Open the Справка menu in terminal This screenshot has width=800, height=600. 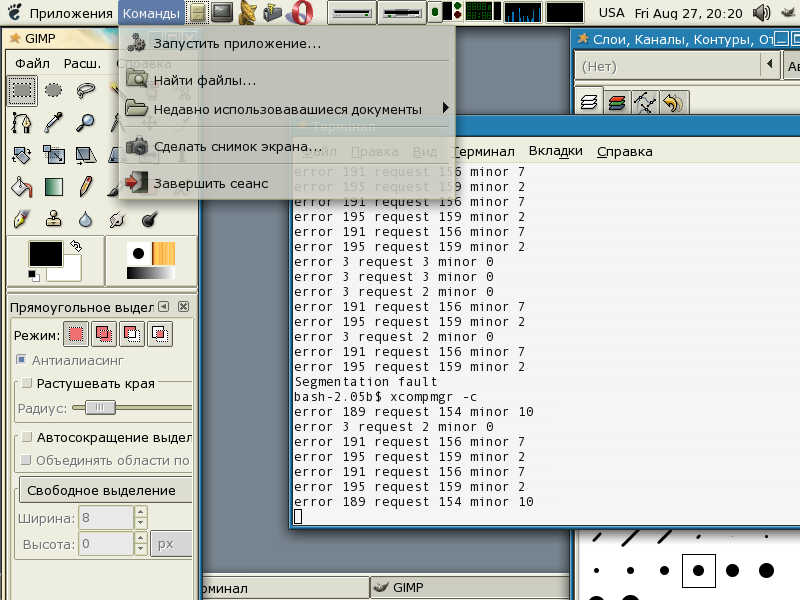tap(624, 152)
